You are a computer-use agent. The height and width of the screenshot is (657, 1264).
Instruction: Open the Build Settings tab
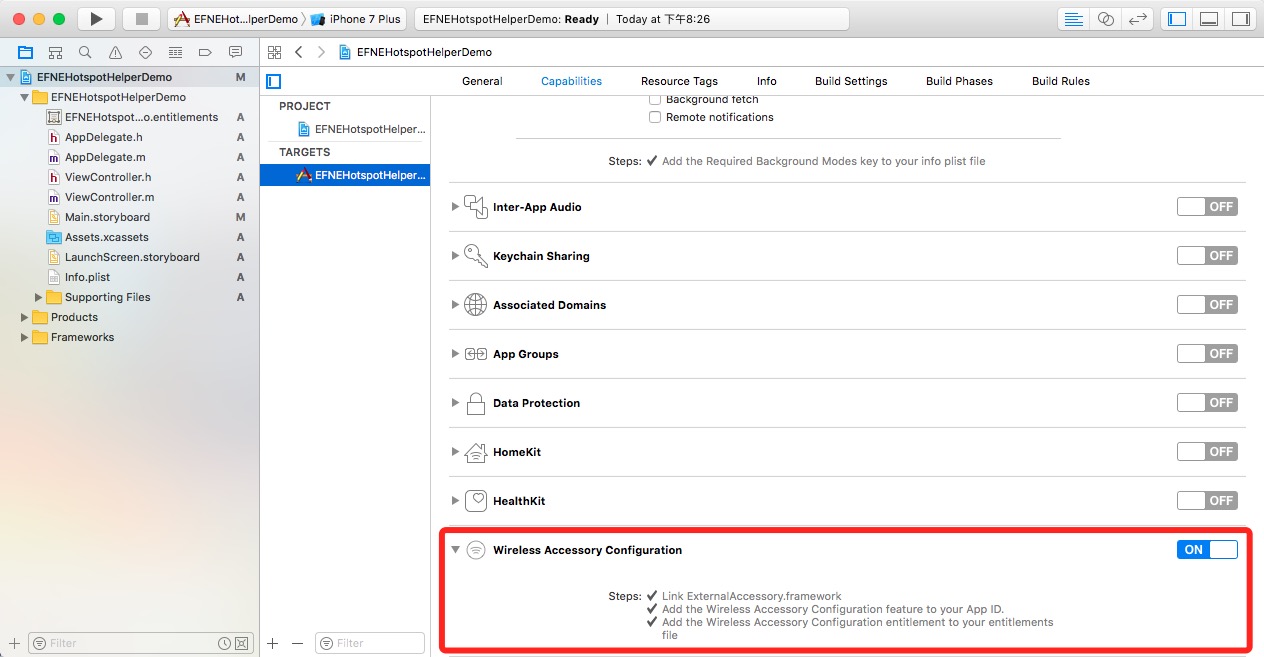850,81
